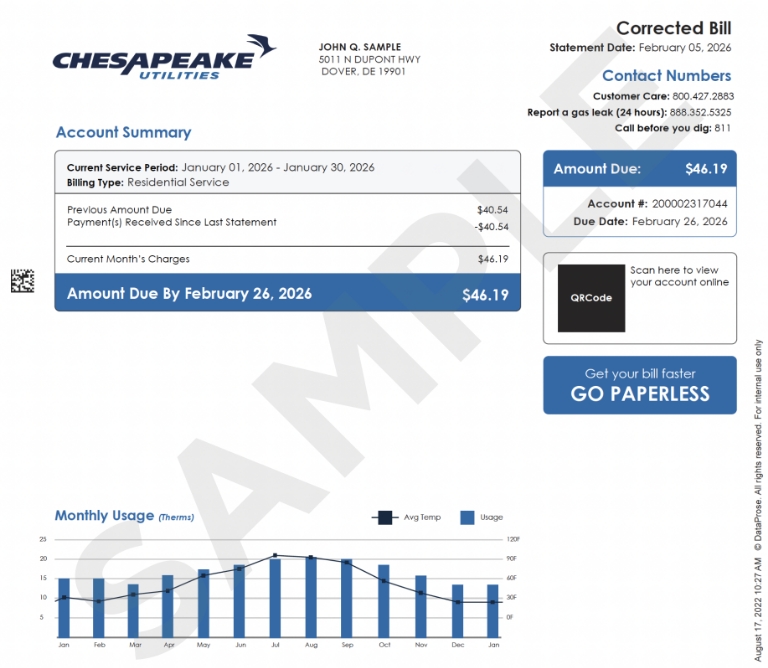Screen dimensions: 768x668
Task: Click Account # 200002317044
Action: tap(657, 204)
